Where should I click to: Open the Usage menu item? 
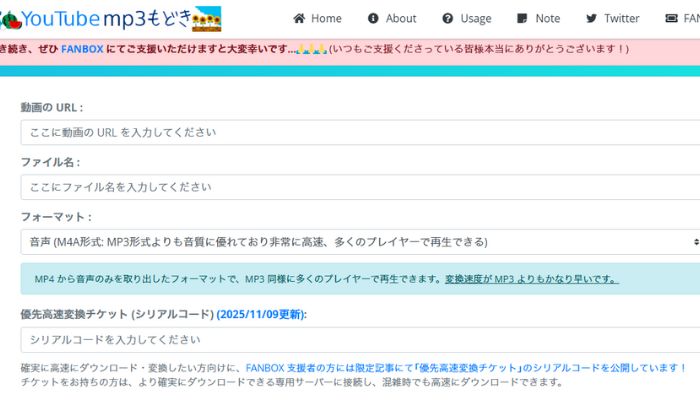coord(467,18)
